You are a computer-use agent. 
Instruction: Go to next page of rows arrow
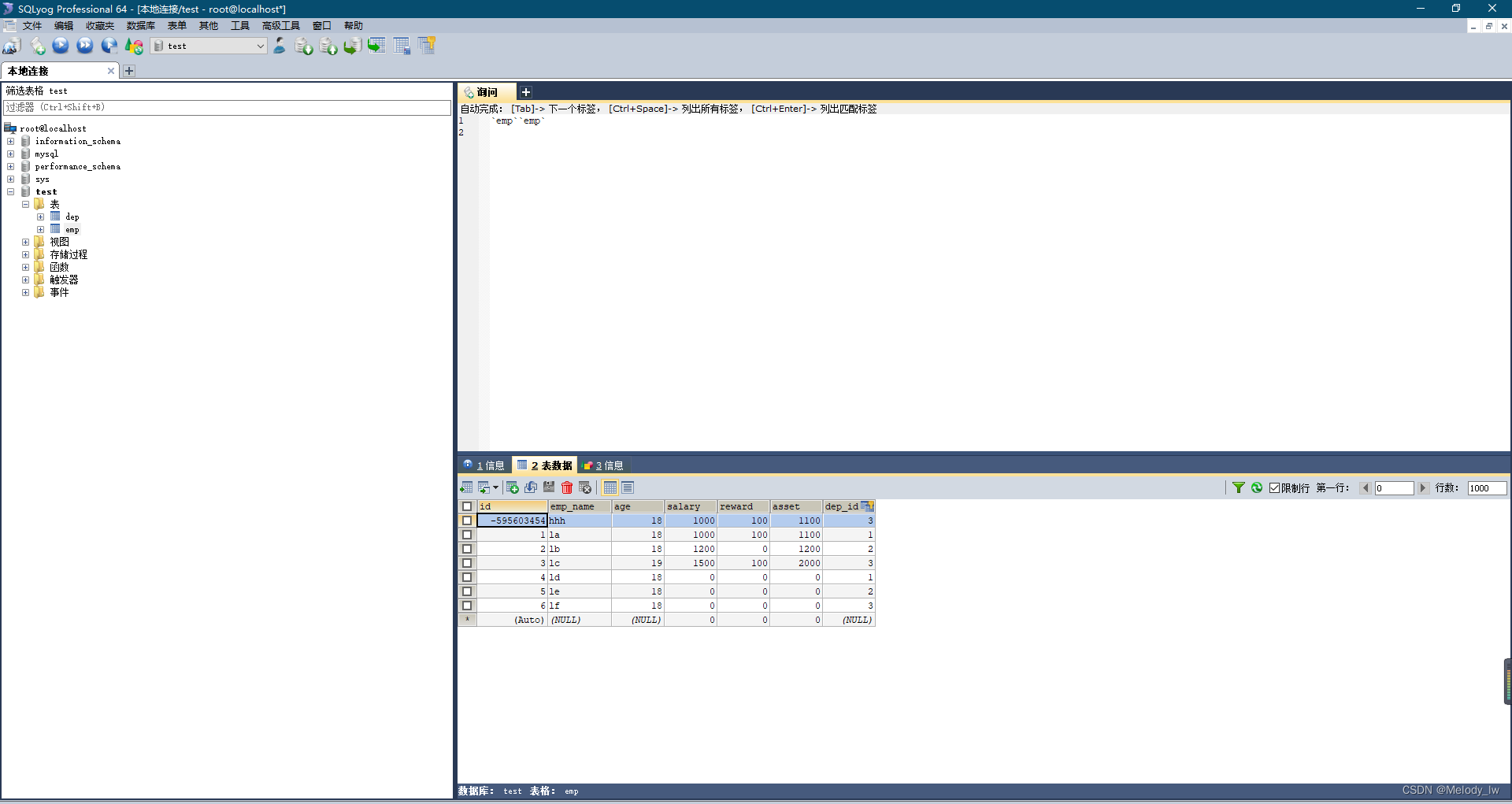1422,488
